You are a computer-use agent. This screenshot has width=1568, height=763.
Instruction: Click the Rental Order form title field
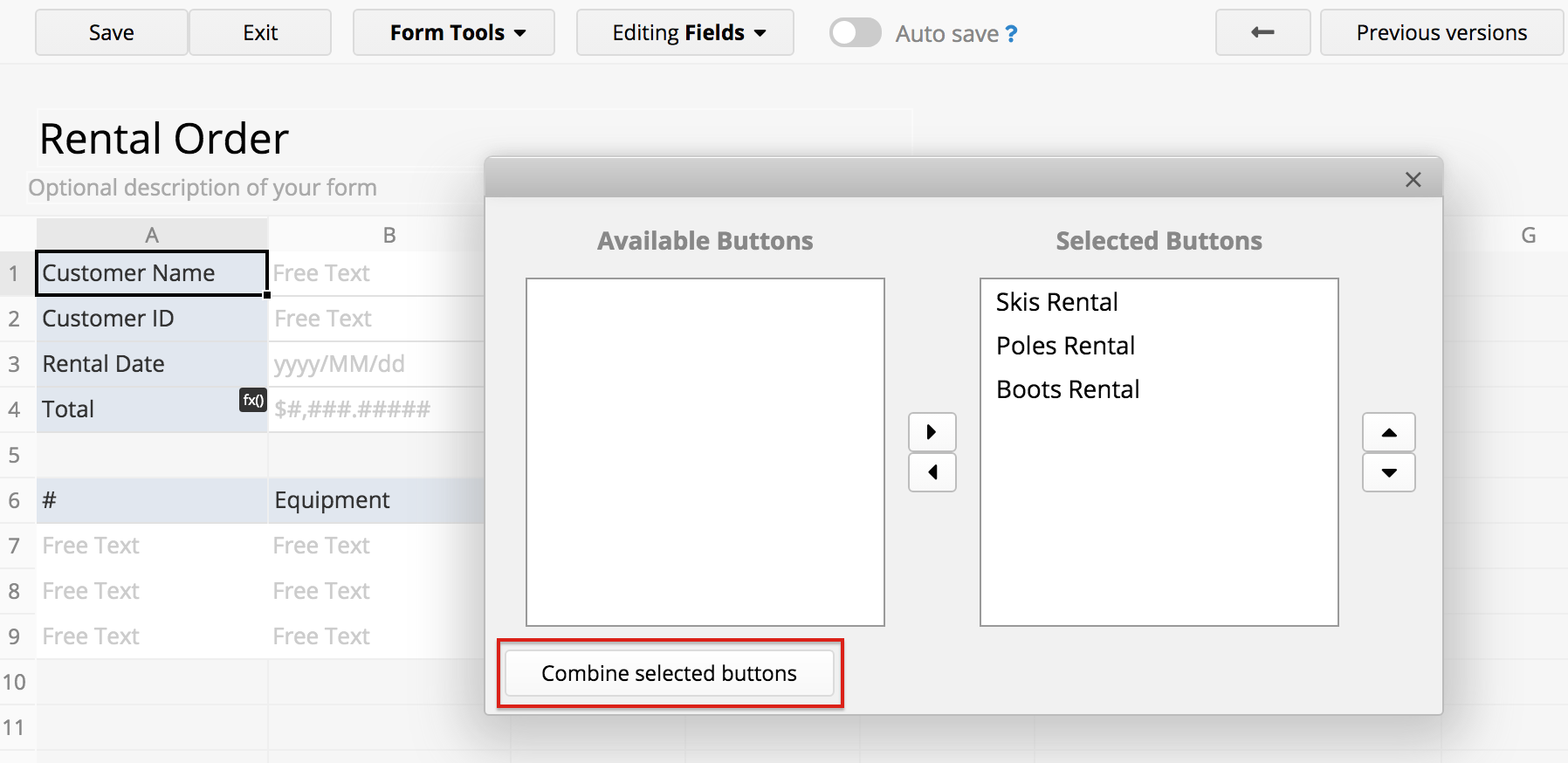[164, 139]
